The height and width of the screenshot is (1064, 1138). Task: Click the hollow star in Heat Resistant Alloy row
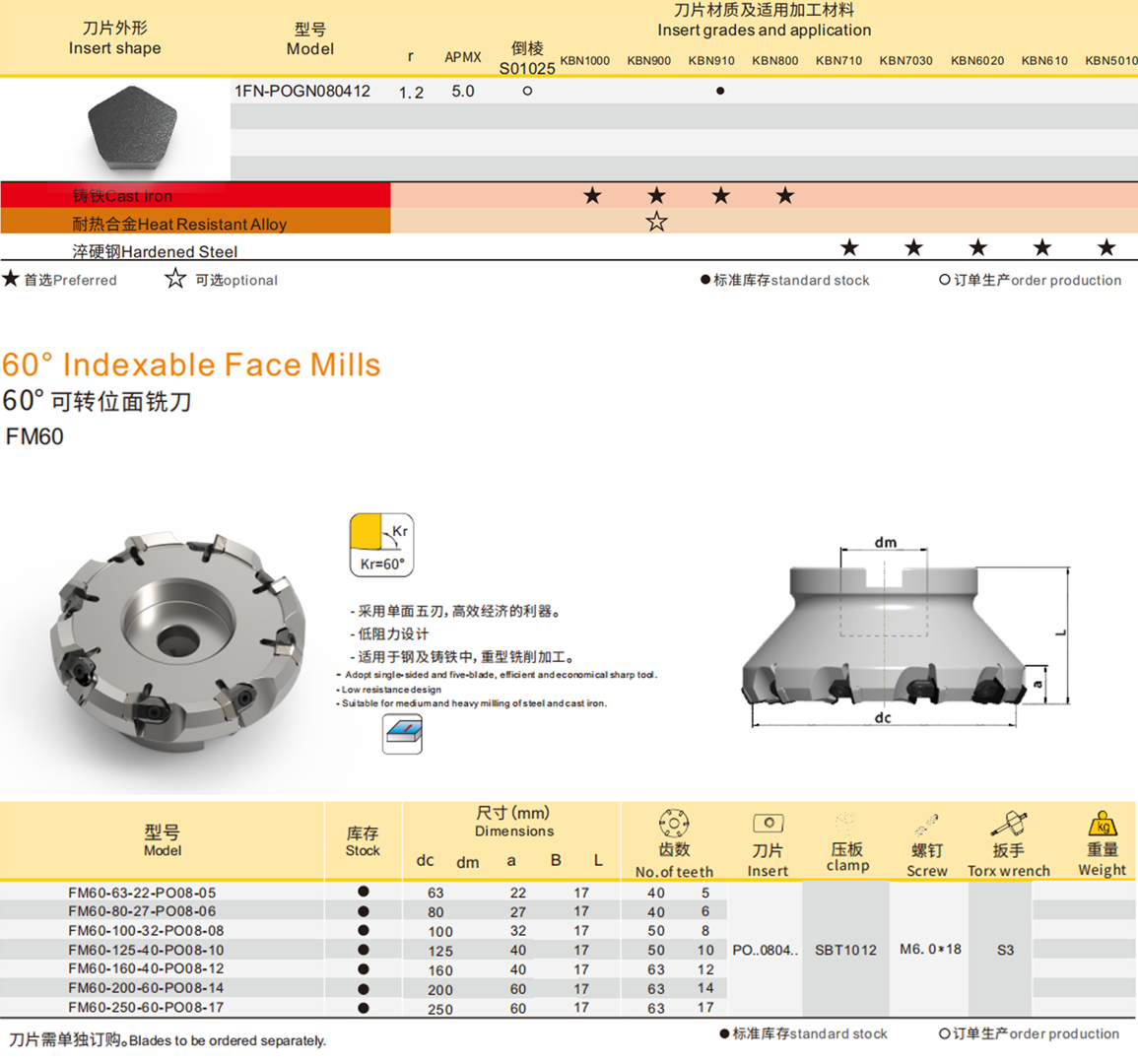point(656,222)
